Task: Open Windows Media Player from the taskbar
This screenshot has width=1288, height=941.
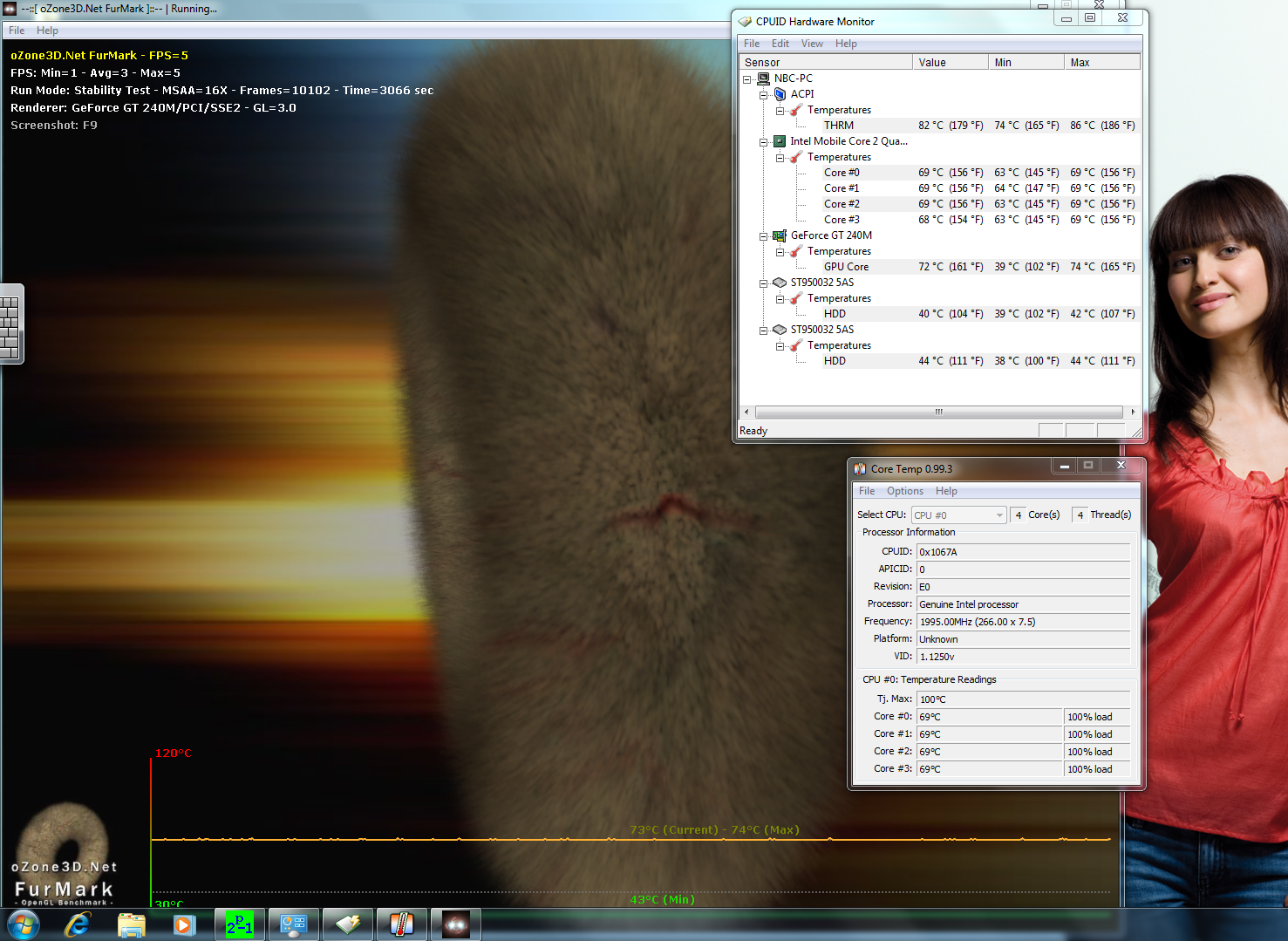Action: click(184, 924)
